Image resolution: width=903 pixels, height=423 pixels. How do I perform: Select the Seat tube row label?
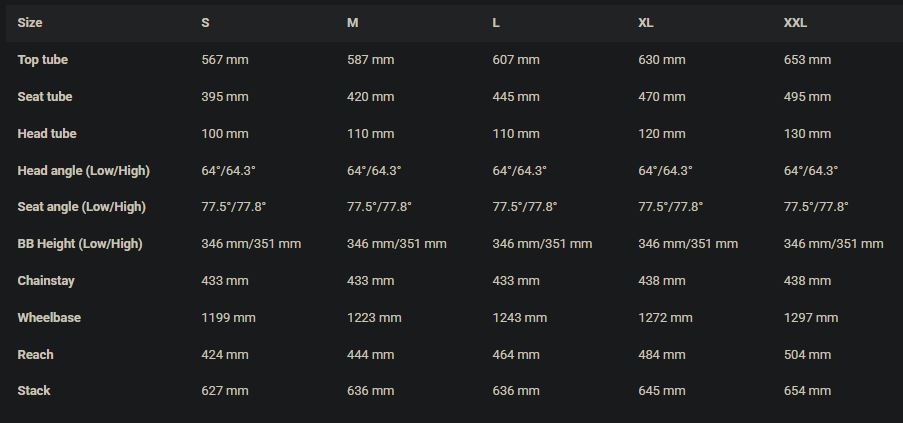click(45, 97)
